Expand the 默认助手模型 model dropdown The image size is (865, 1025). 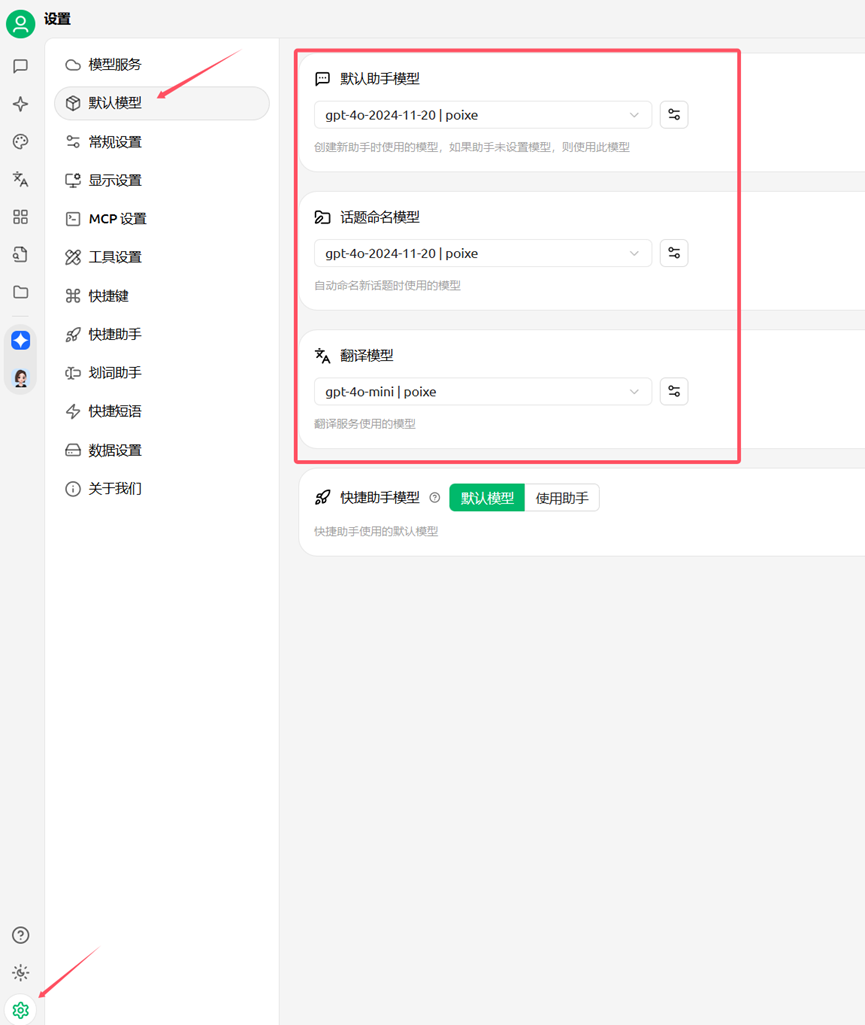coord(483,115)
